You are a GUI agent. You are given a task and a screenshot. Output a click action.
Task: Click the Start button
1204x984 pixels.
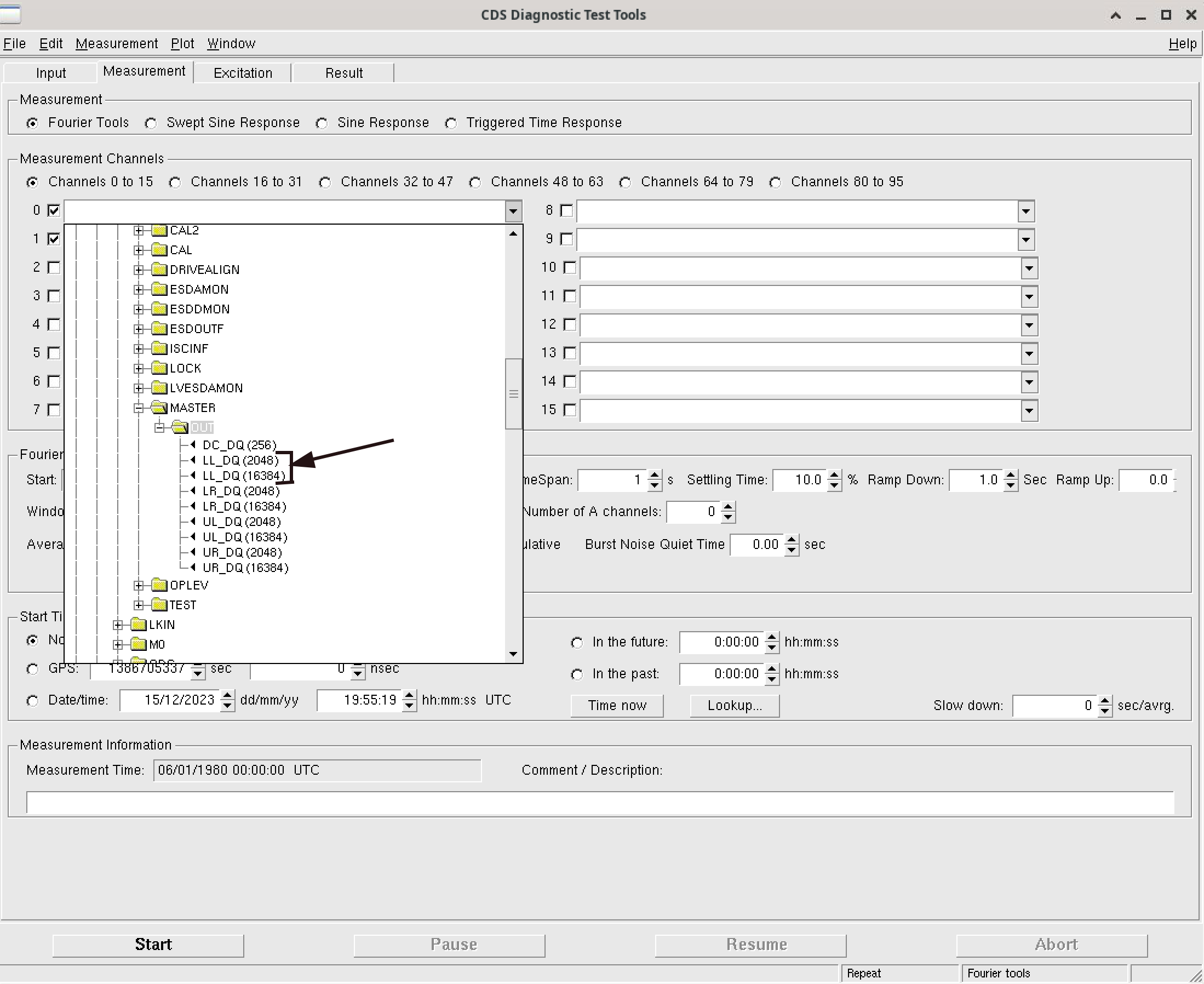(148, 946)
